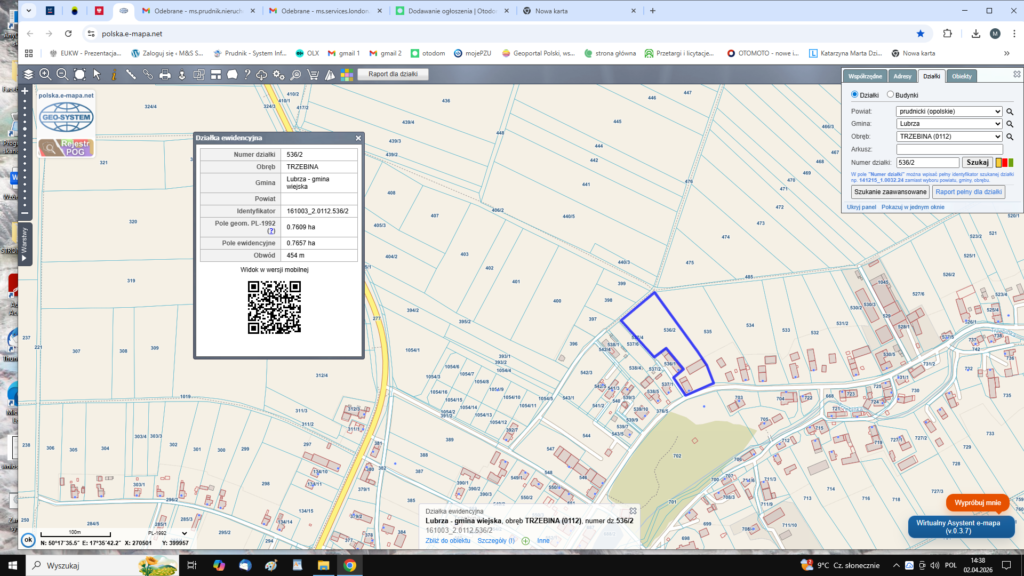Screen dimensions: 1024x576
Task: Open the shopping cart icon
Action: pyautogui.click(x=313, y=74)
